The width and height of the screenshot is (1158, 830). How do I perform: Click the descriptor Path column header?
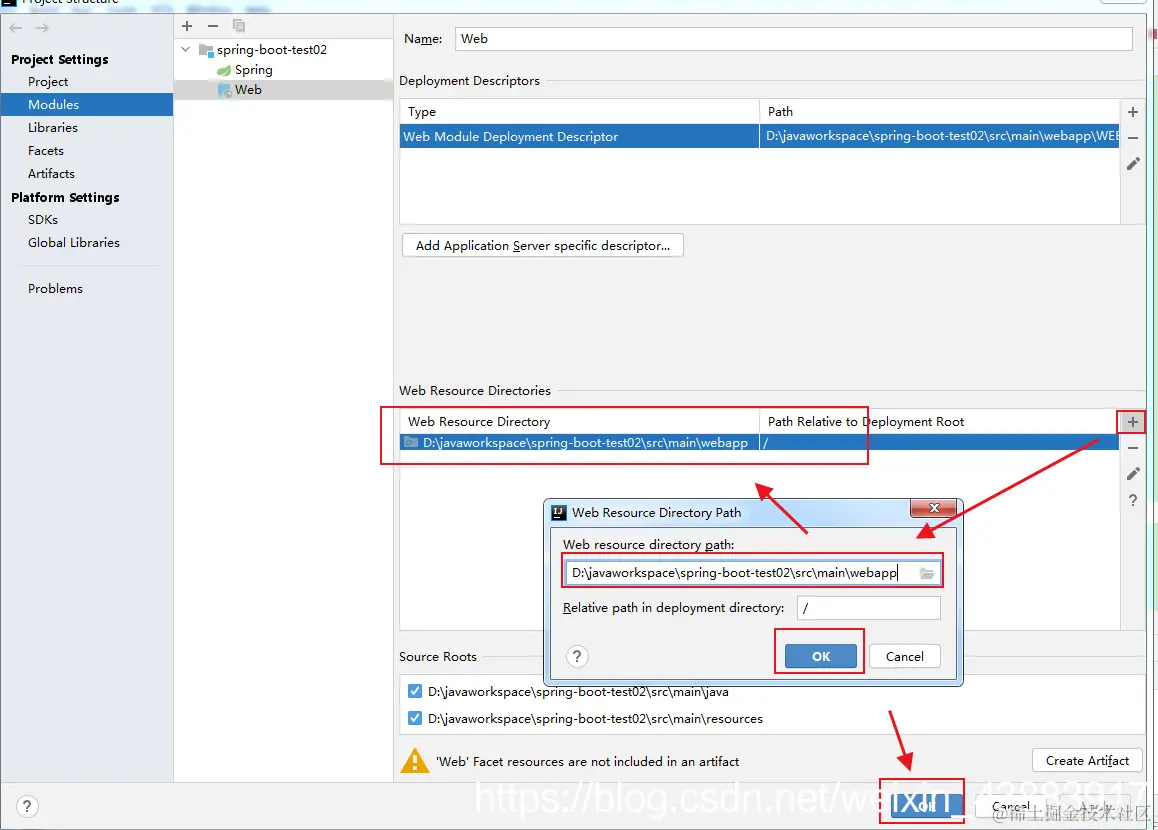click(939, 112)
